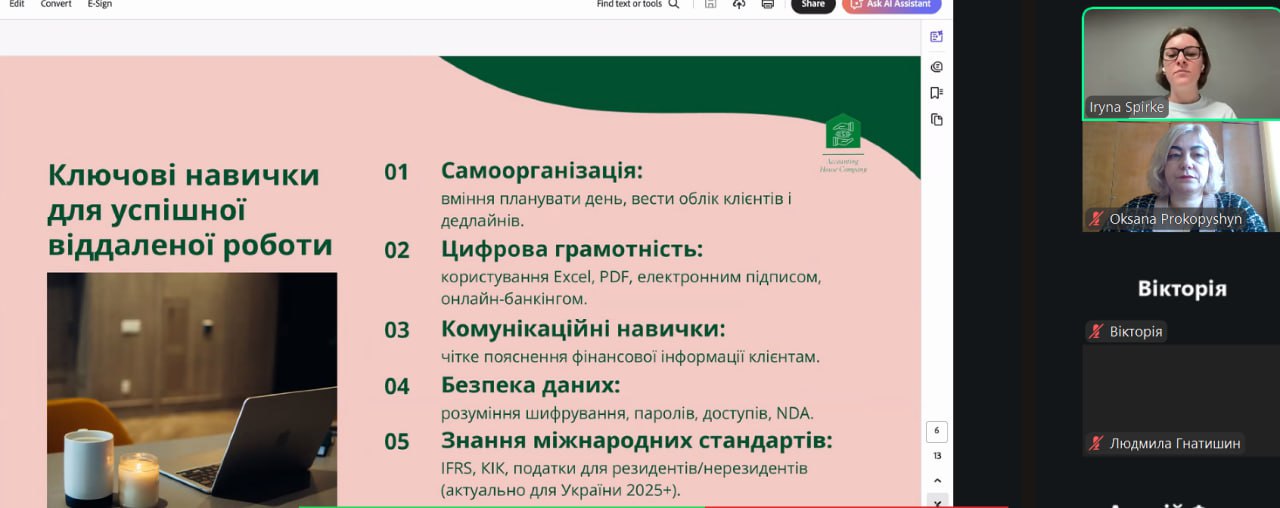The image size is (1280, 508).
Task: Click the search magnifier icon in toolbar
Action: tap(674, 4)
